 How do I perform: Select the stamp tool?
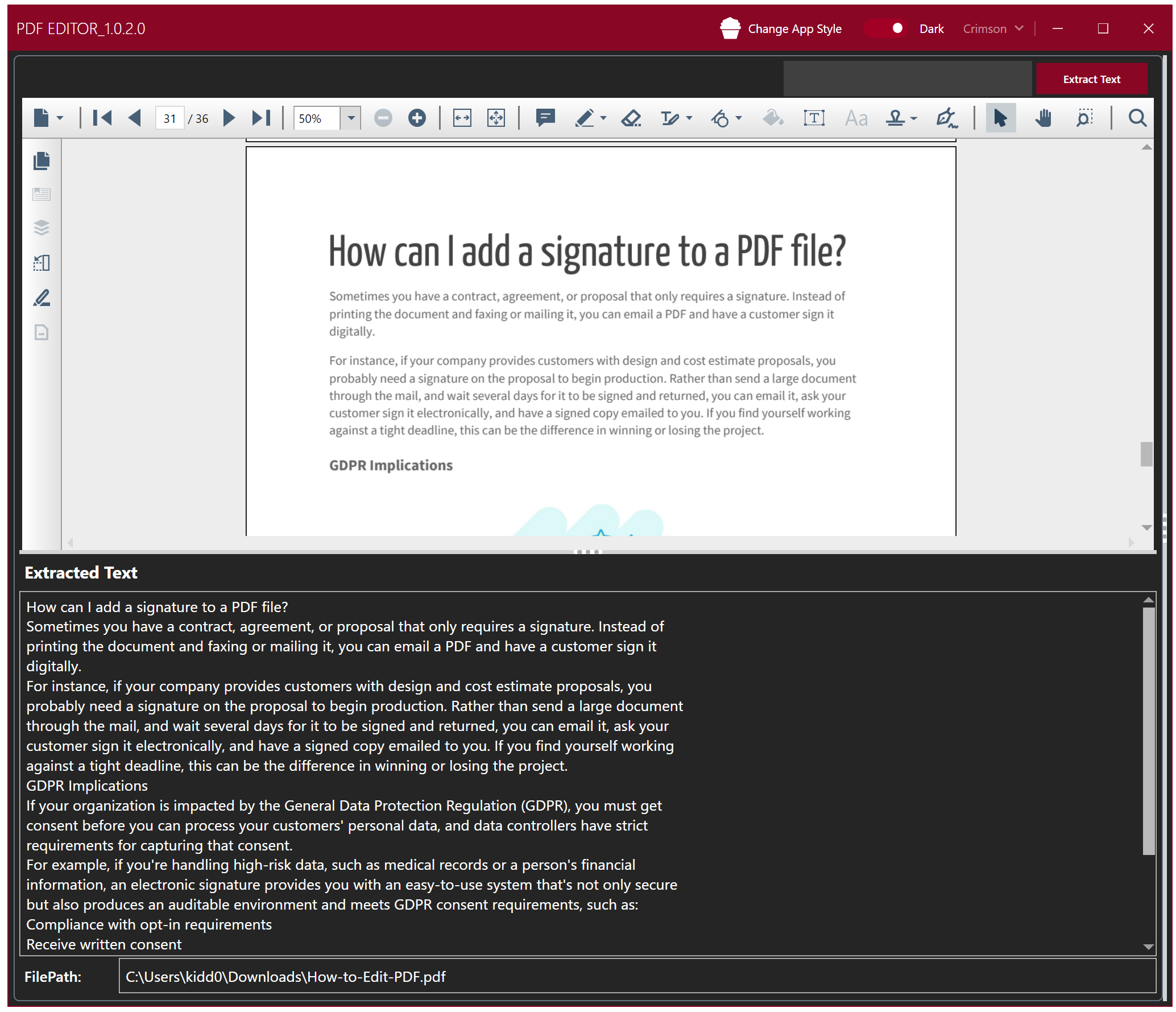895,118
